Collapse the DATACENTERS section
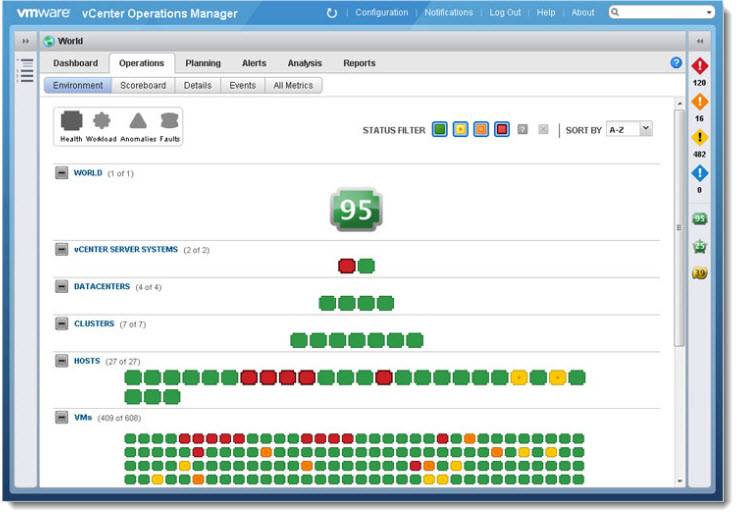The image size is (739, 517). pos(61,287)
